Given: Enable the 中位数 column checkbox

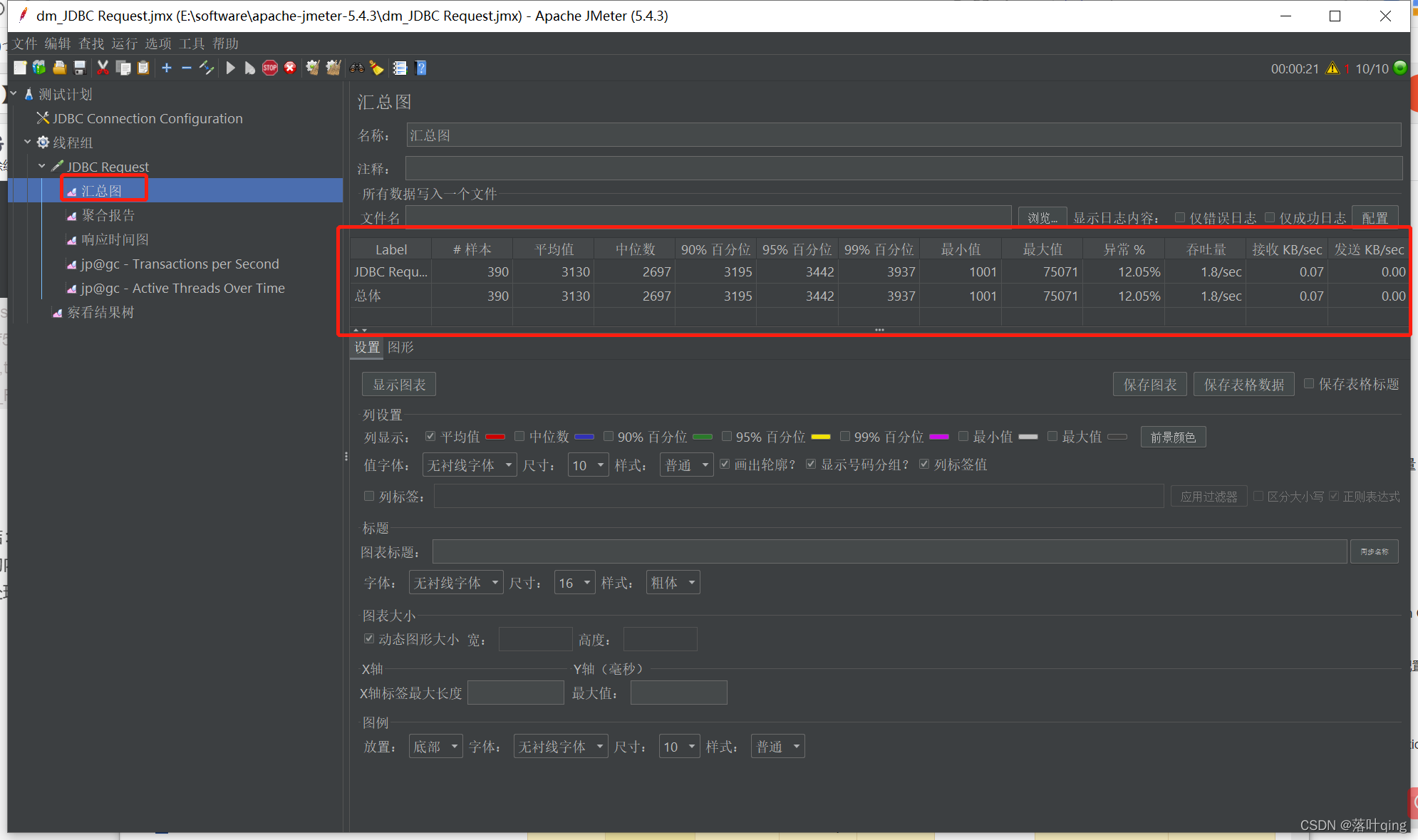Looking at the screenshot, I should pyautogui.click(x=519, y=436).
